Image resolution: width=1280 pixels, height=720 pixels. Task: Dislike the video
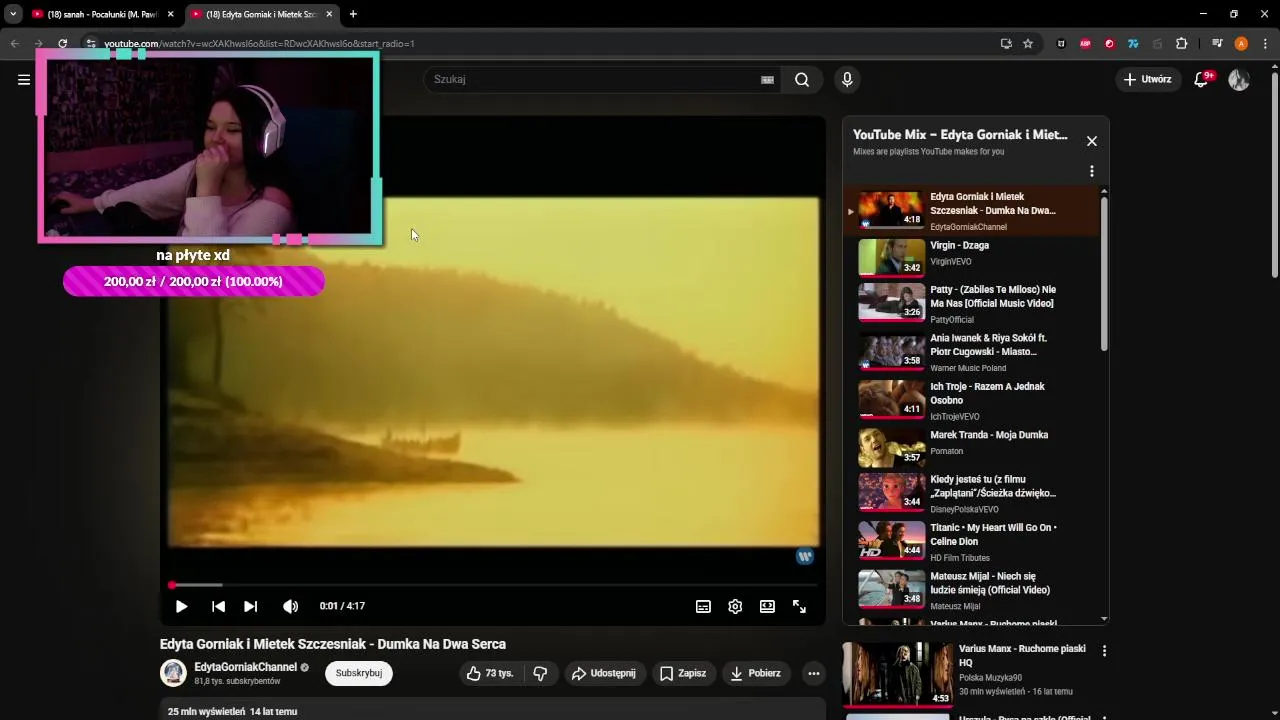tap(540, 674)
